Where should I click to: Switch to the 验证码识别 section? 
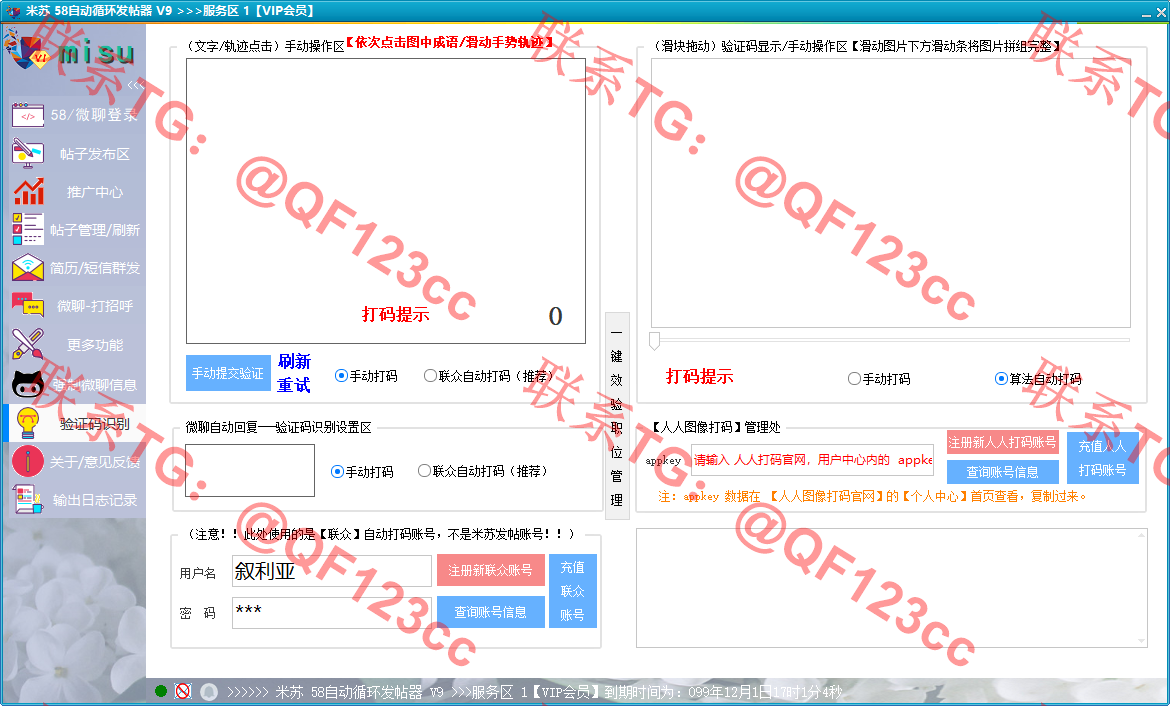(x=75, y=424)
